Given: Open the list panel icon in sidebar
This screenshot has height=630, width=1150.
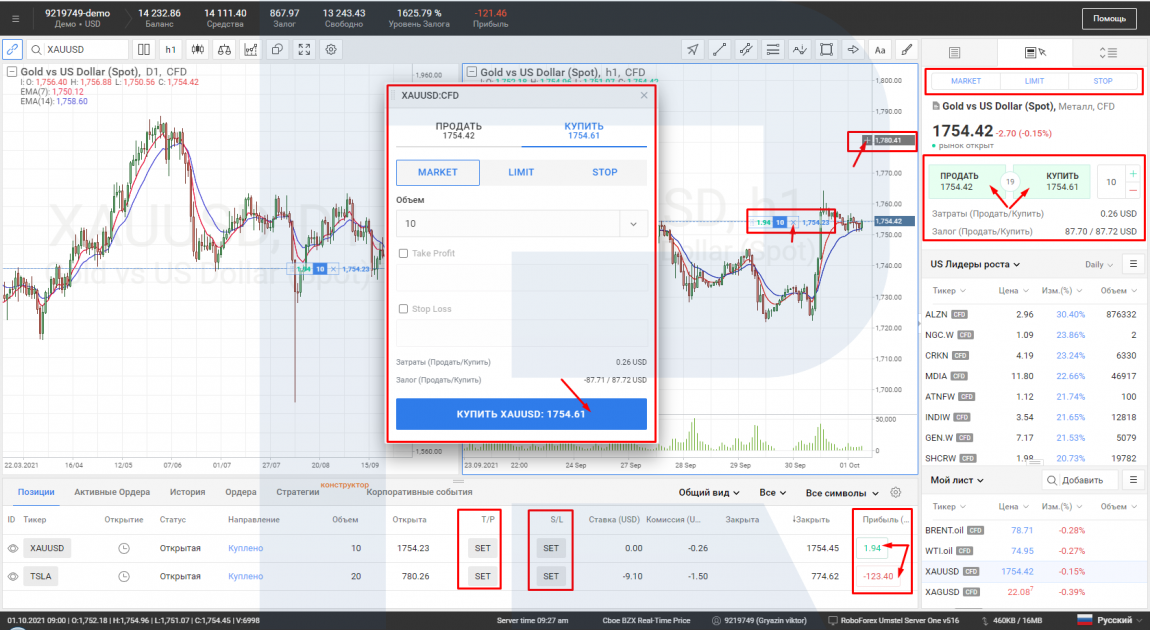Looking at the screenshot, I should click(x=954, y=52).
